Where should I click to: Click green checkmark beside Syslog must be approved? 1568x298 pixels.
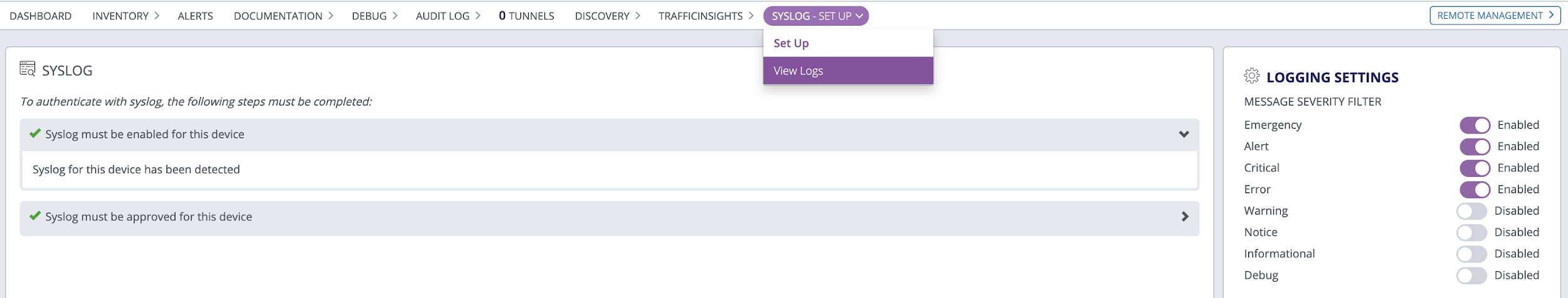click(35, 216)
